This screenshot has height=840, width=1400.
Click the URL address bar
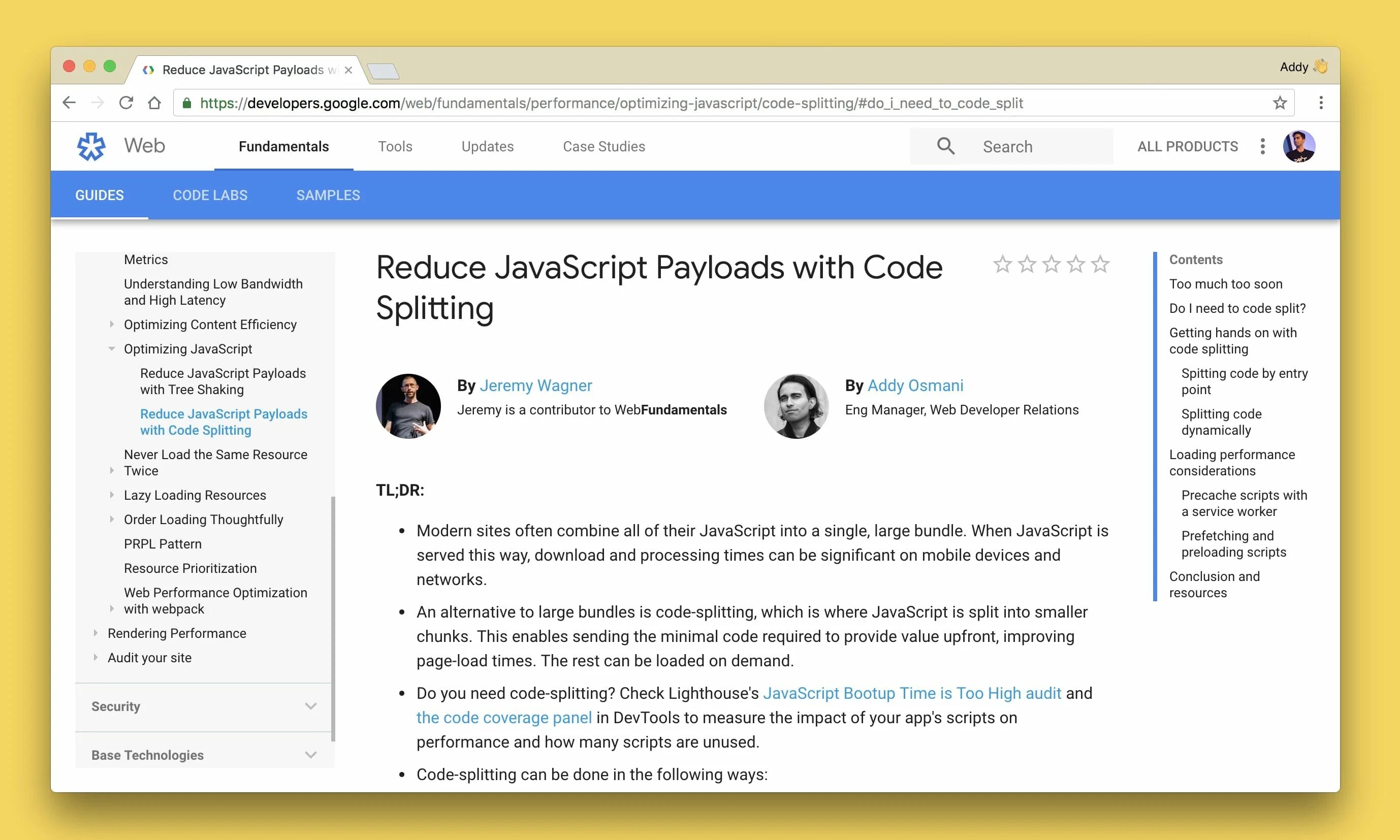[x=734, y=103]
